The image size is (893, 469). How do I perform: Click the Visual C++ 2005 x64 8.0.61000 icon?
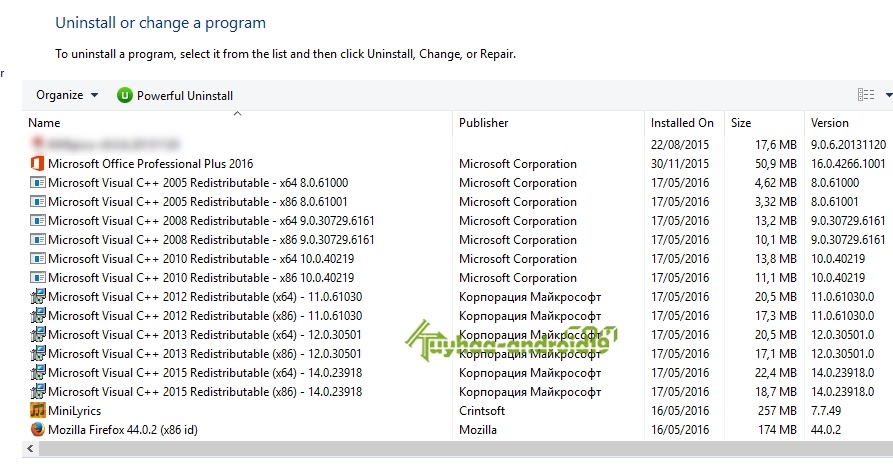point(37,183)
